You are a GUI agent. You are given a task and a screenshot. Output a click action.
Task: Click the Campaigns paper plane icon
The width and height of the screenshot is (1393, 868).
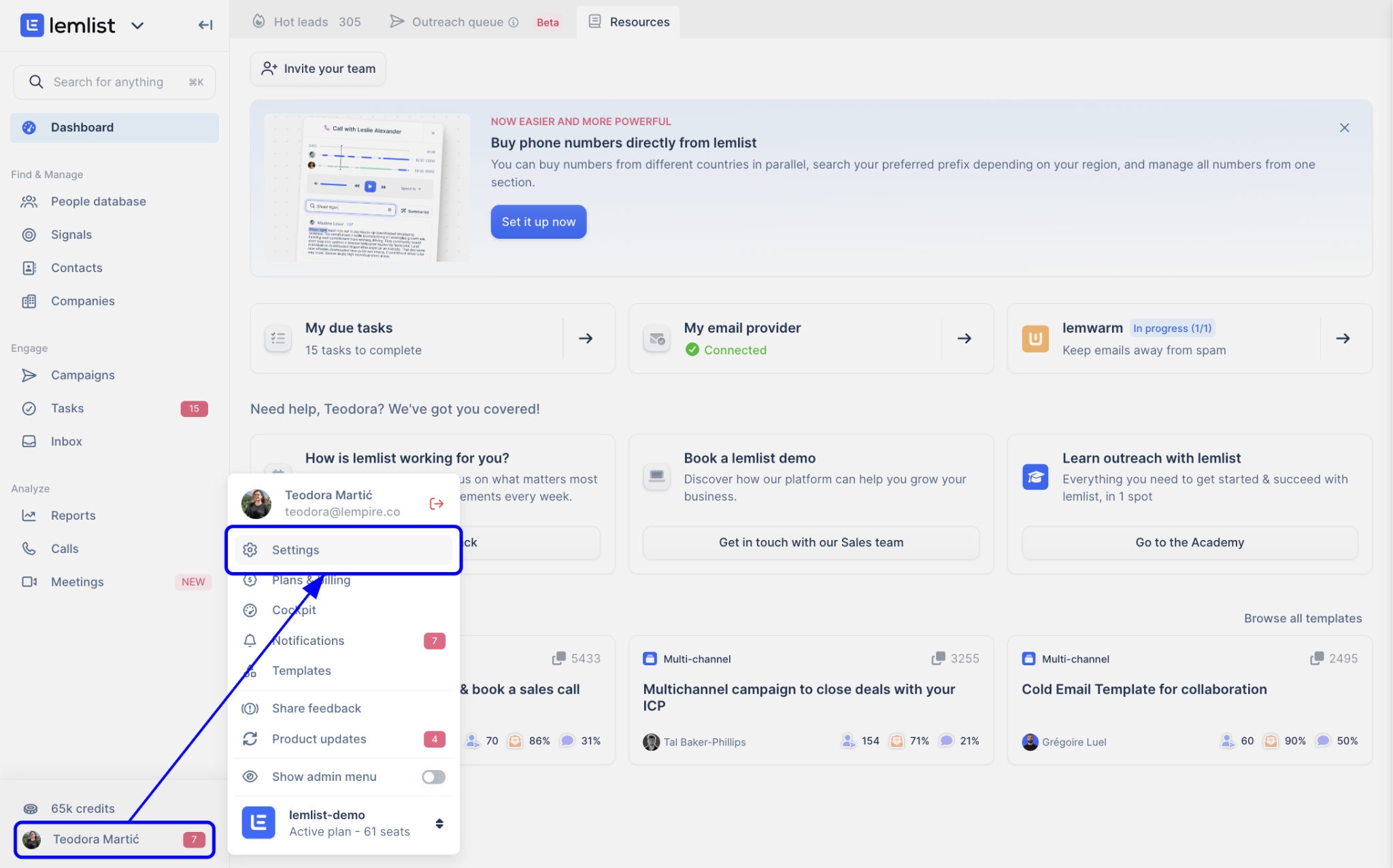(x=29, y=375)
